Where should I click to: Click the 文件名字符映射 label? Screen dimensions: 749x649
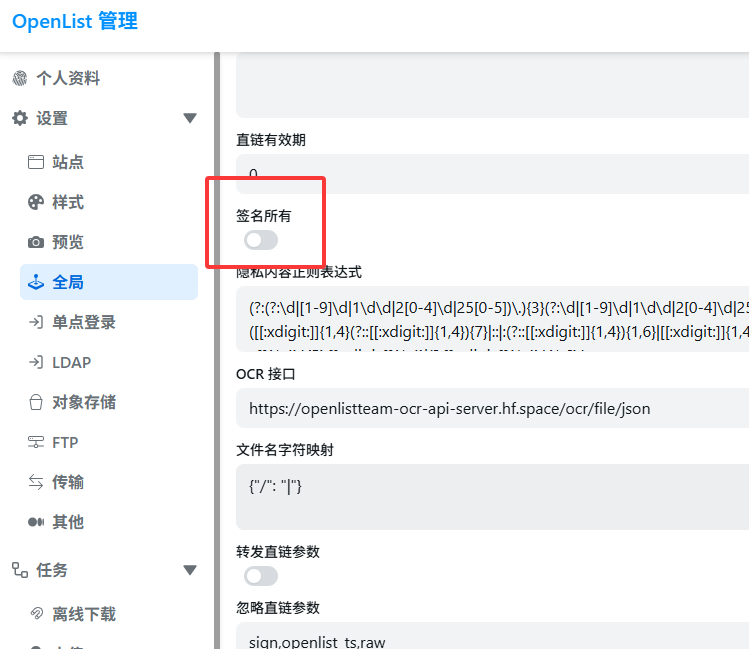[x=285, y=450]
